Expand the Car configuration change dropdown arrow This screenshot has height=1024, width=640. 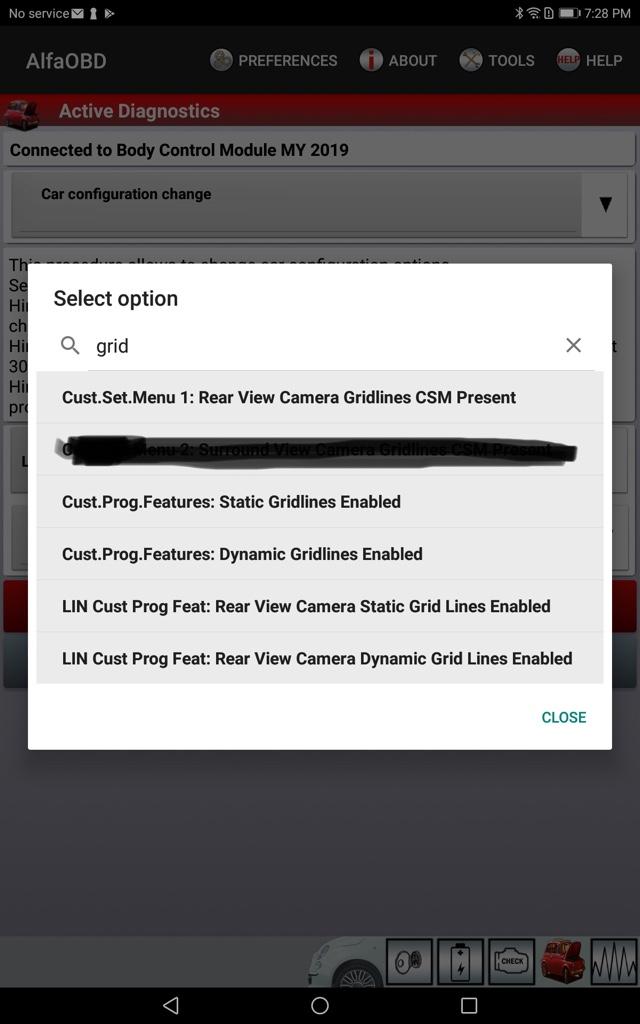coord(606,204)
